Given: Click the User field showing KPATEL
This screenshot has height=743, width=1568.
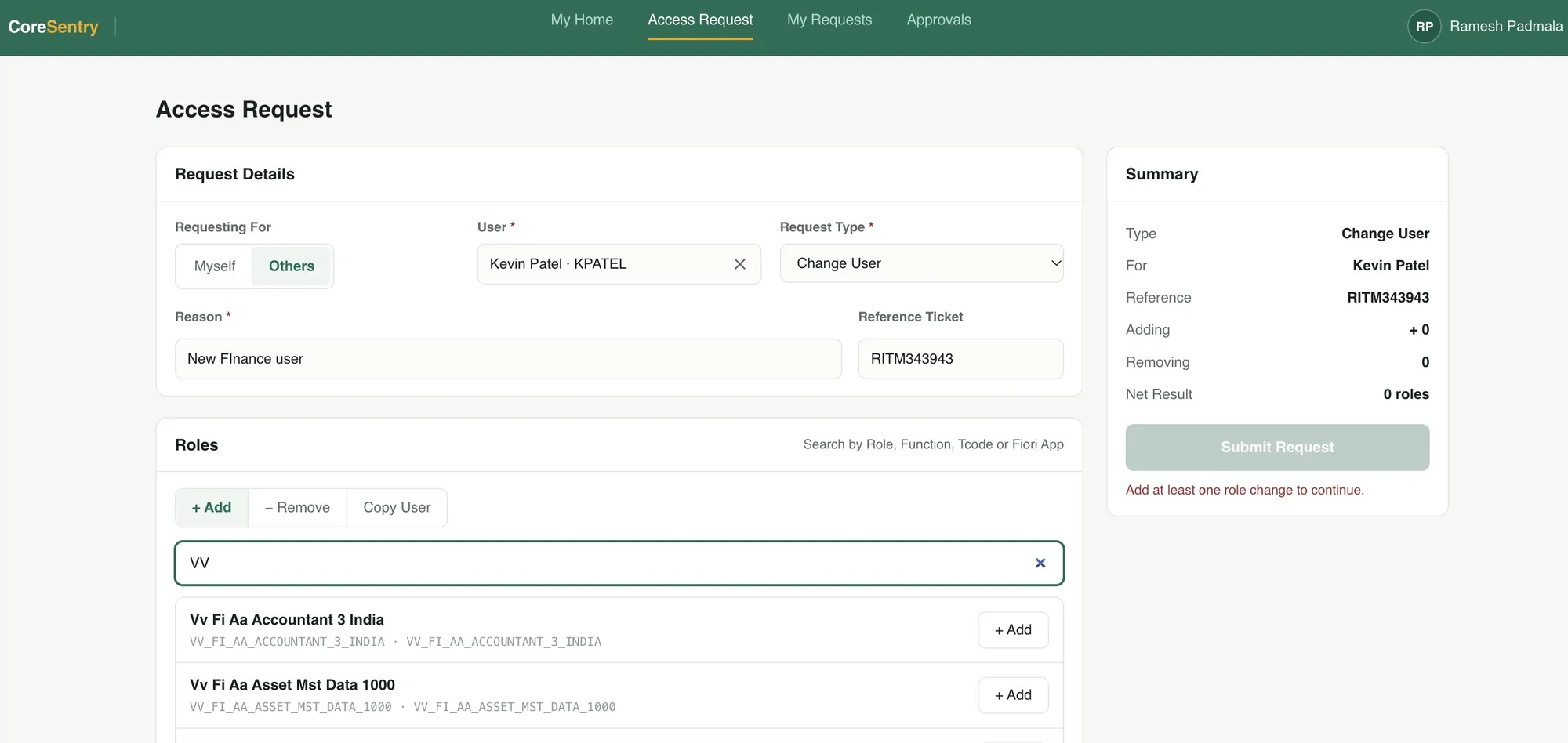Looking at the screenshot, I should pos(619,264).
